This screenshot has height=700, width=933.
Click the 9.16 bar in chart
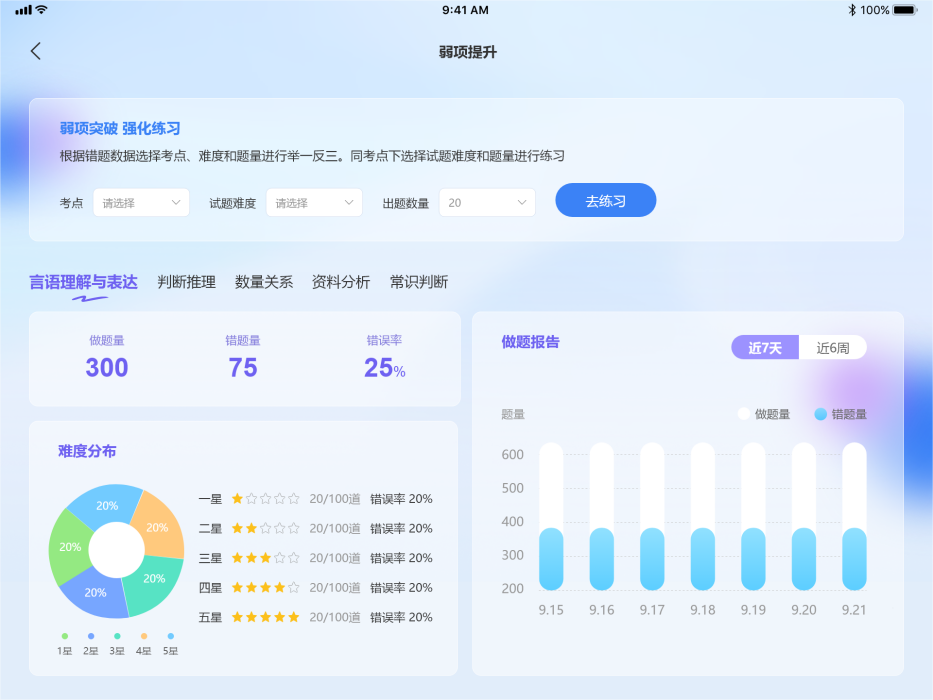pos(602,516)
